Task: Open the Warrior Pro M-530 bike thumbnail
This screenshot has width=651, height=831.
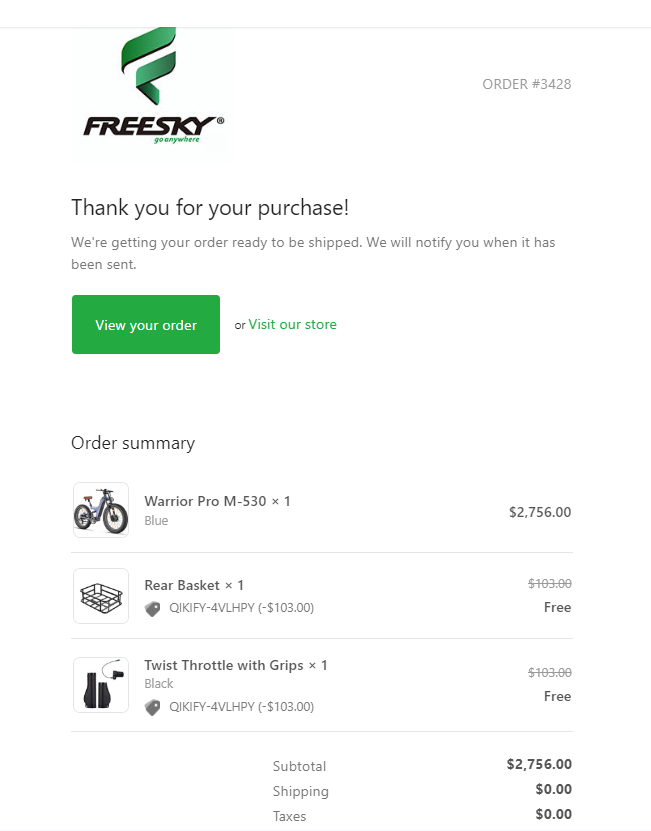Action: pyautogui.click(x=101, y=510)
